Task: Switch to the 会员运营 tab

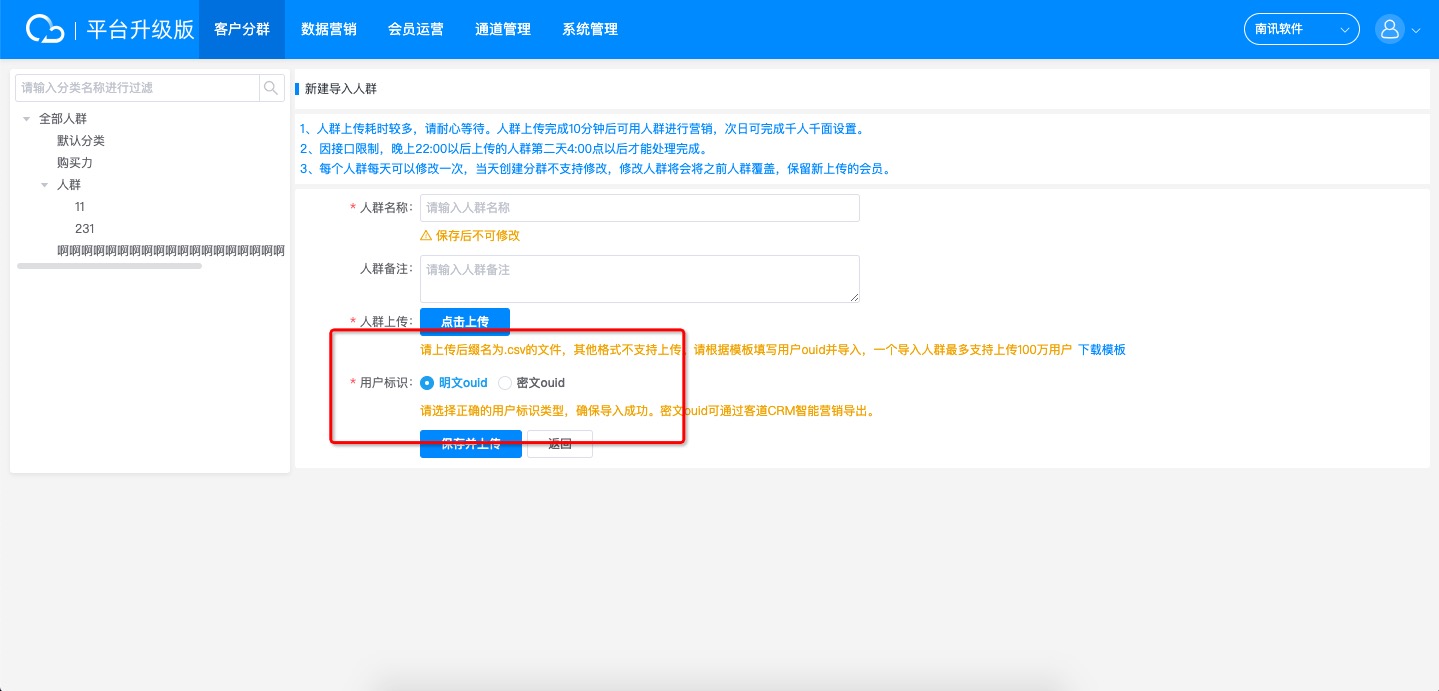Action: (416, 29)
